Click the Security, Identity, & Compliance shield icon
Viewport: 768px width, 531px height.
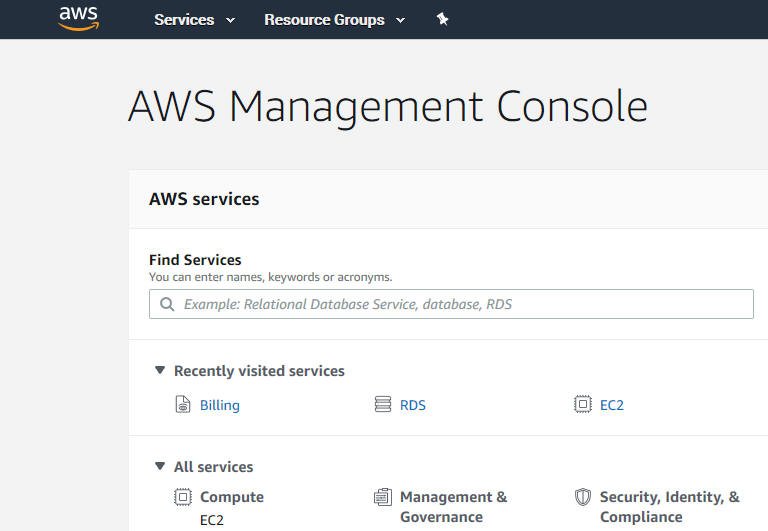click(x=583, y=497)
